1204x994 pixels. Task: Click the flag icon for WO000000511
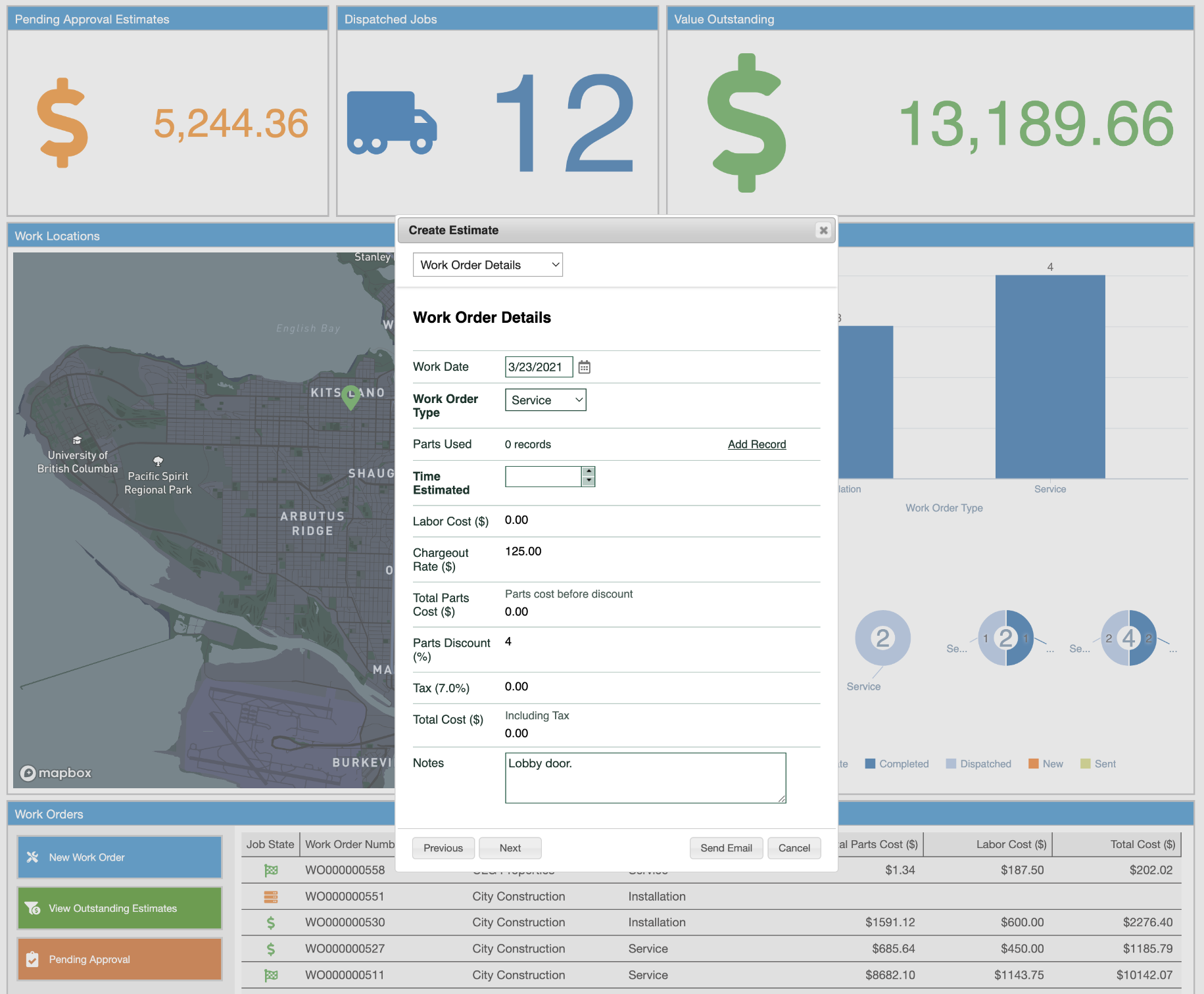click(x=271, y=976)
